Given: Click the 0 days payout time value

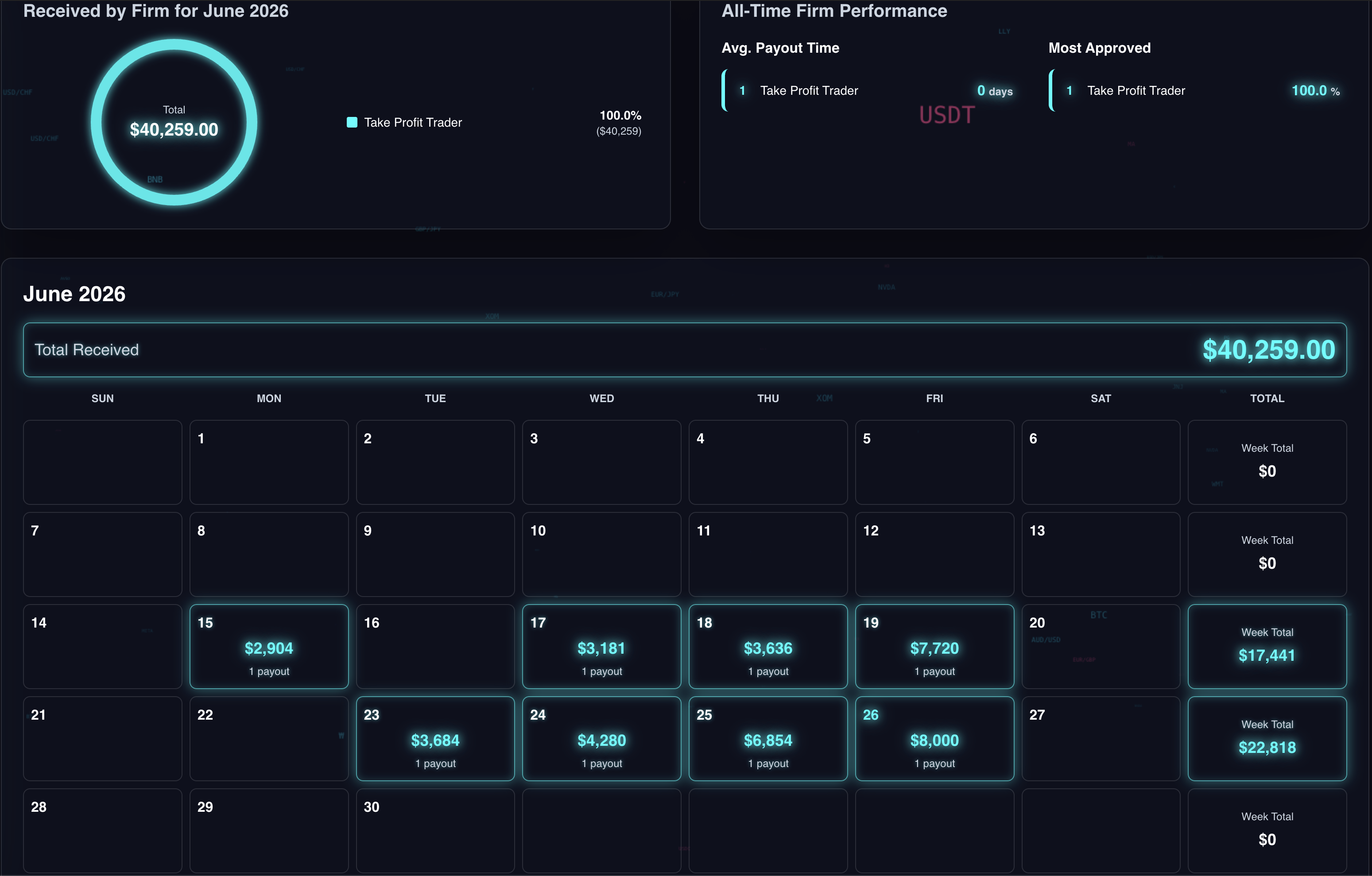Looking at the screenshot, I should click(995, 91).
